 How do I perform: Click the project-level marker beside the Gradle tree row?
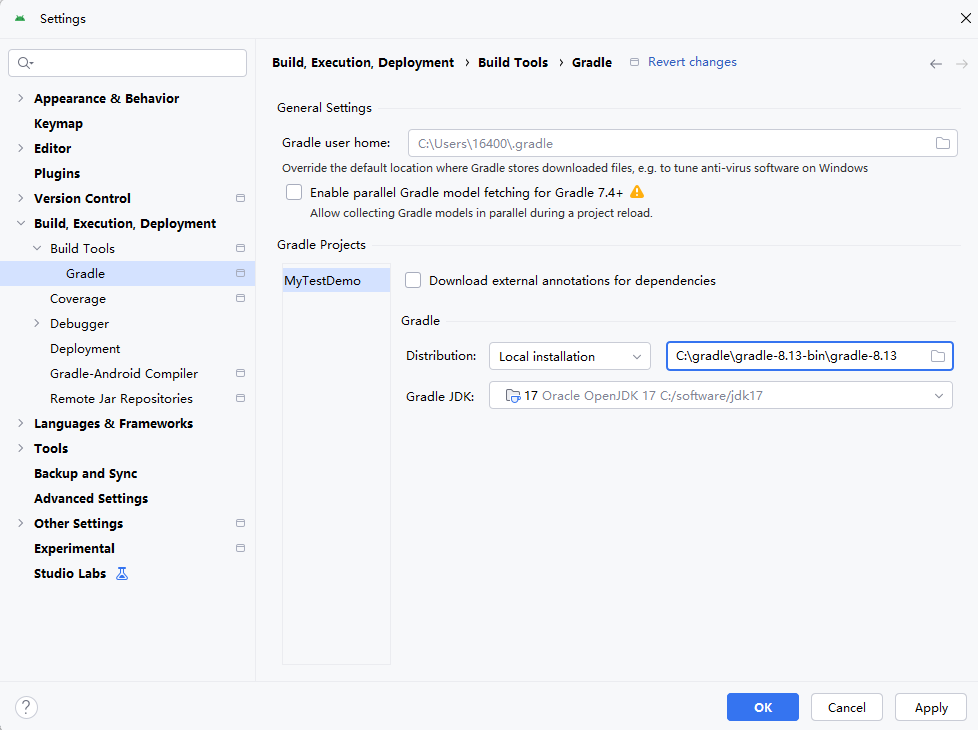pos(240,273)
